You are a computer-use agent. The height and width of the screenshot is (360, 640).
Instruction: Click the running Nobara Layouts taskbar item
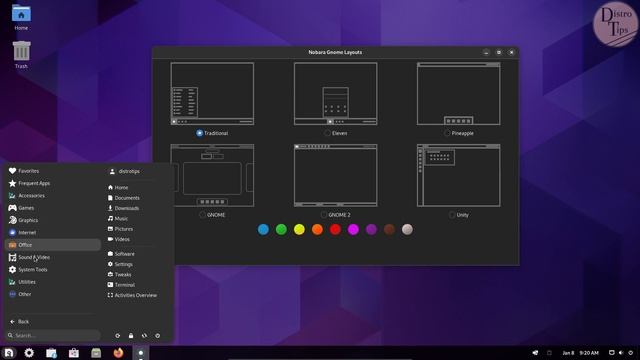pos(141,353)
